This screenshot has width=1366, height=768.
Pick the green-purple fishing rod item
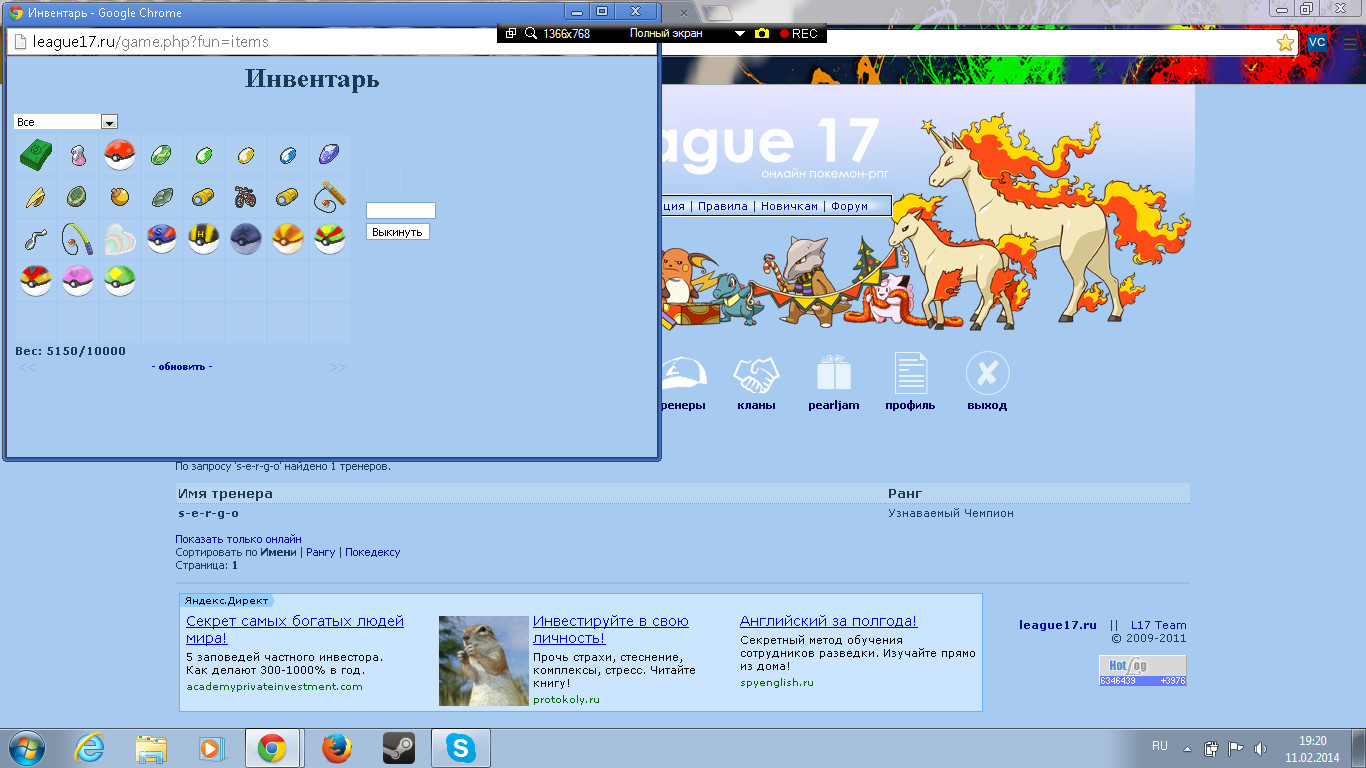(x=78, y=239)
